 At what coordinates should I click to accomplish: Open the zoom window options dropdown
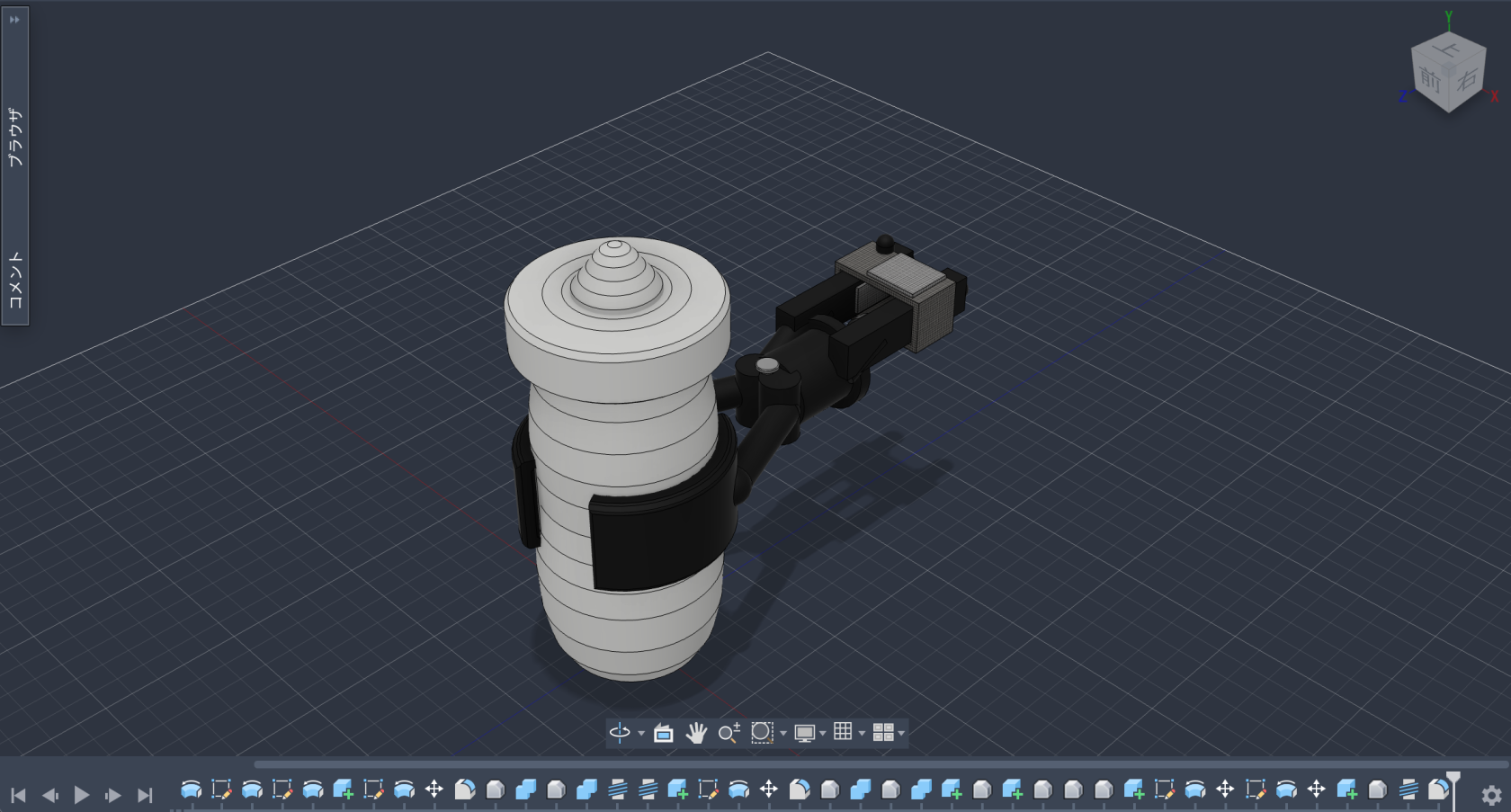point(783,734)
